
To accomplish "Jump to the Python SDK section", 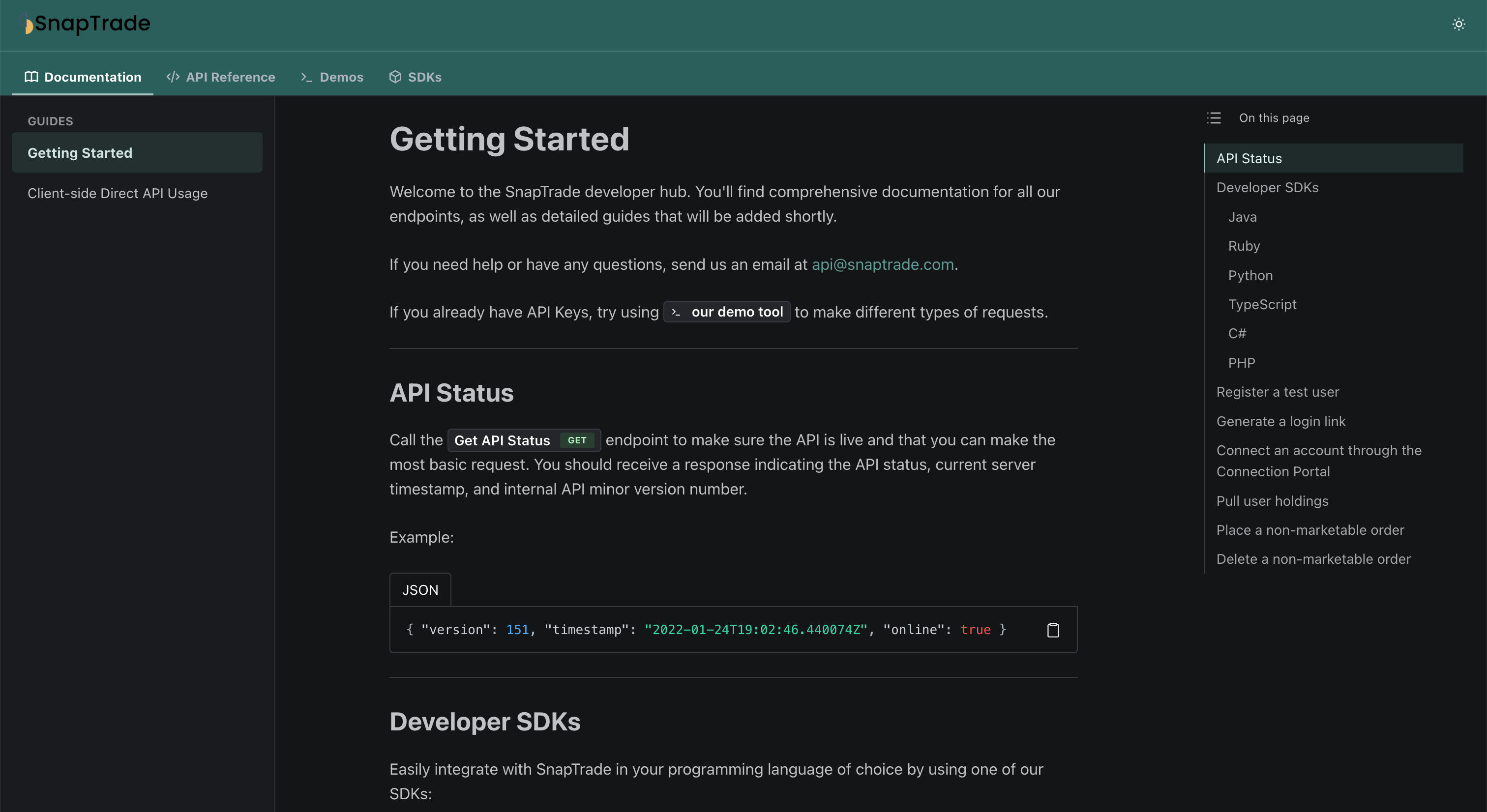I will tap(1250, 275).
